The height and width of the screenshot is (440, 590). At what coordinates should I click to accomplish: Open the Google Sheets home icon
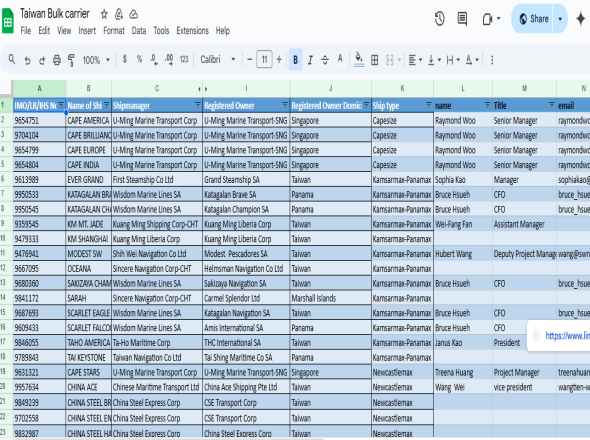point(8,21)
